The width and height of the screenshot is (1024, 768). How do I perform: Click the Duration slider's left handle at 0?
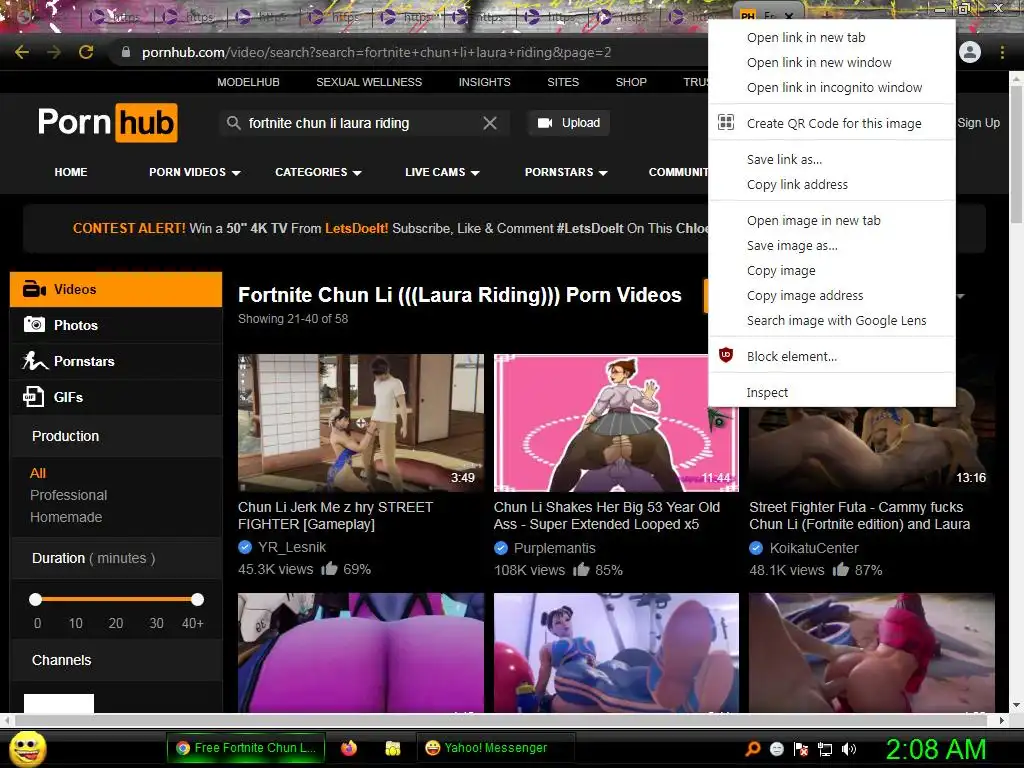point(36,599)
